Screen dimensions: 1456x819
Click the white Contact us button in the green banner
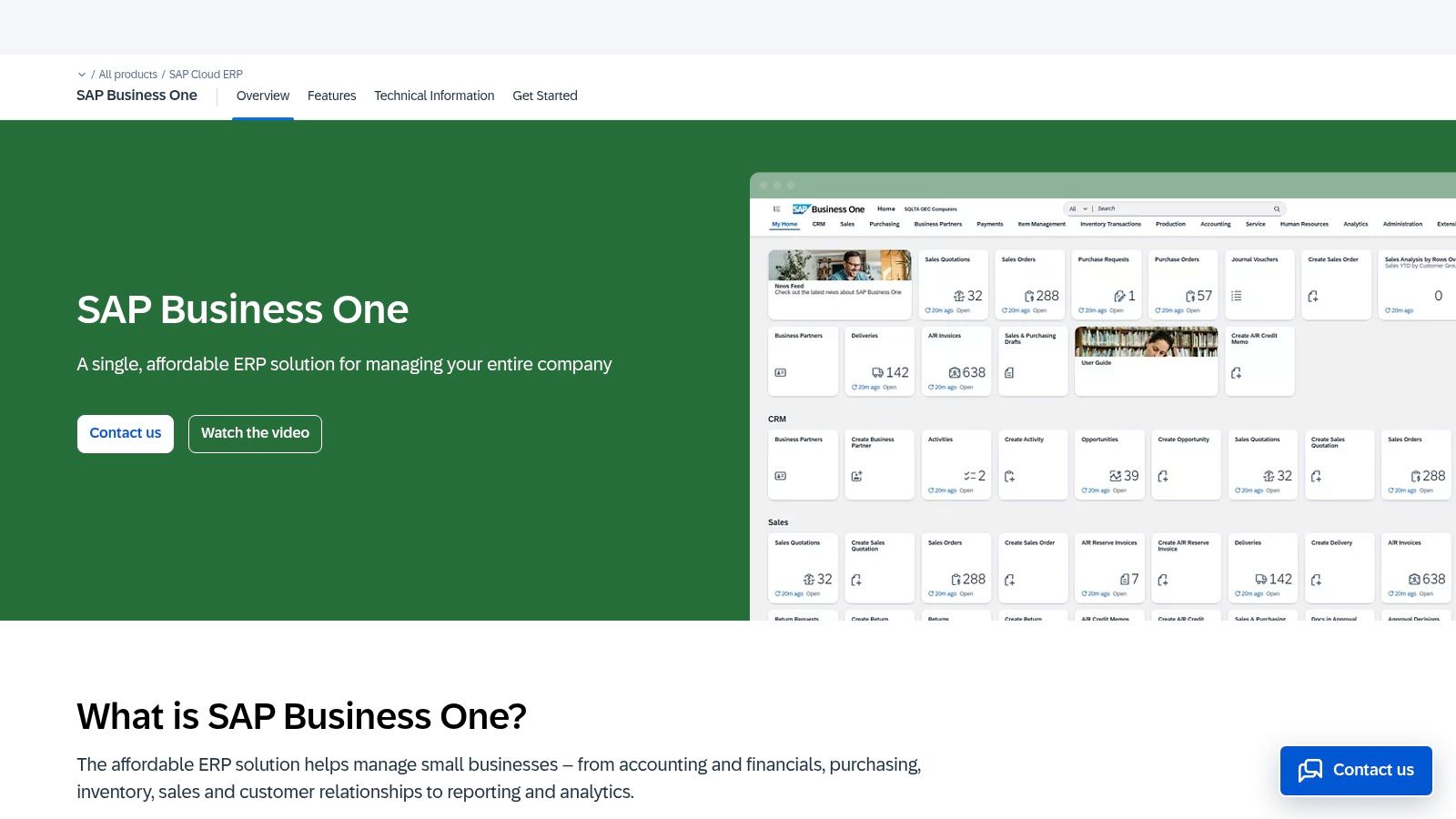(x=126, y=433)
